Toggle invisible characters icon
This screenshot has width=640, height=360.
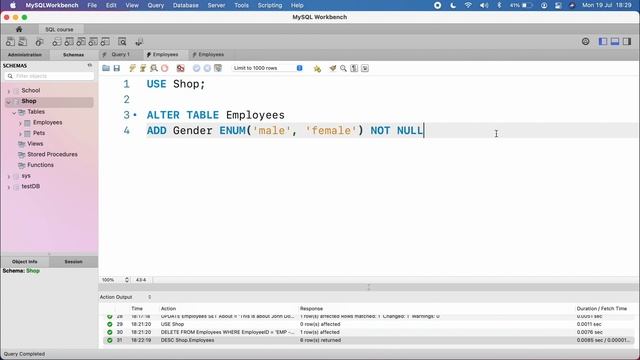354,68
